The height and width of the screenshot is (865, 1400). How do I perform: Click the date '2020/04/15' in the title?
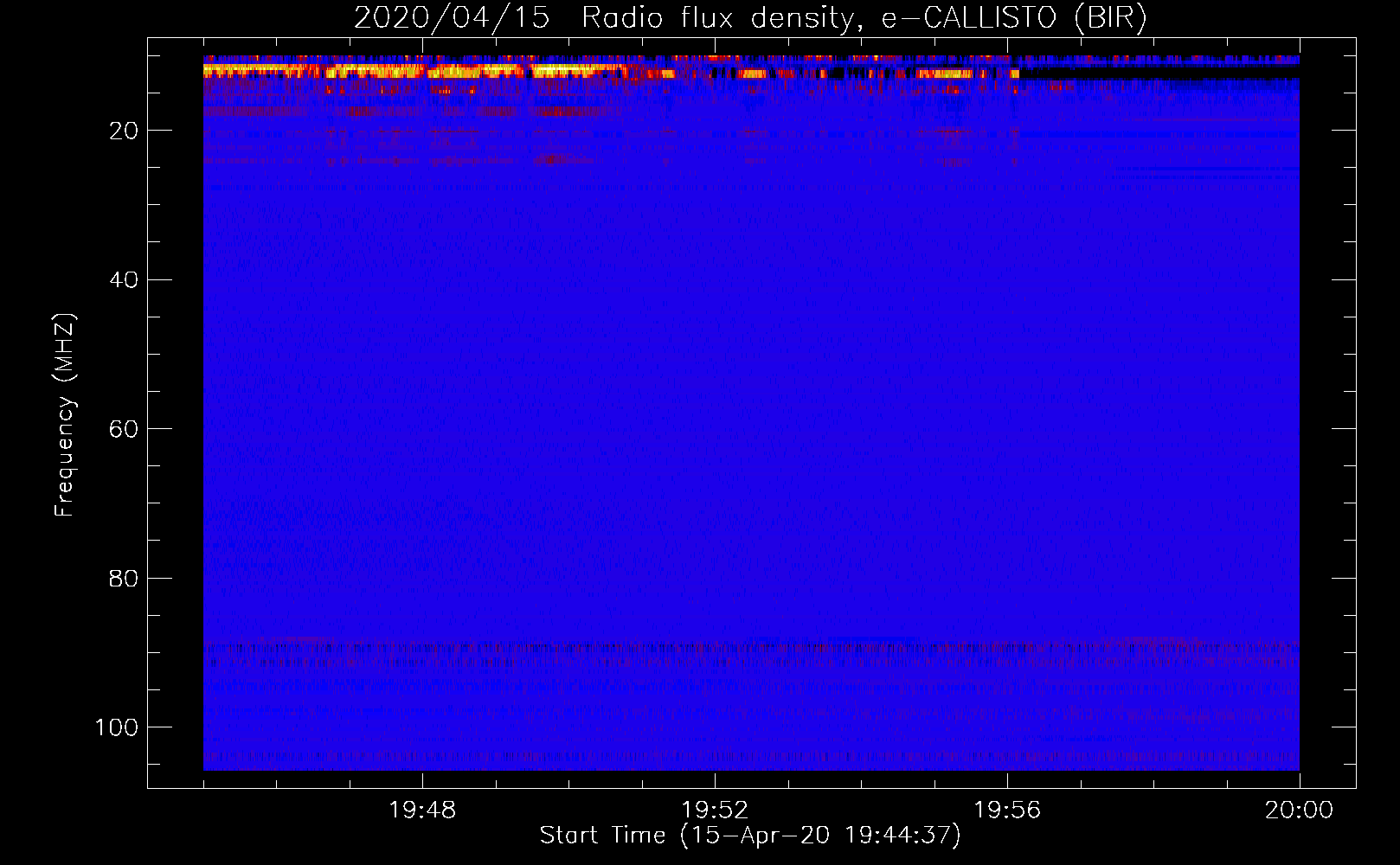(451, 18)
